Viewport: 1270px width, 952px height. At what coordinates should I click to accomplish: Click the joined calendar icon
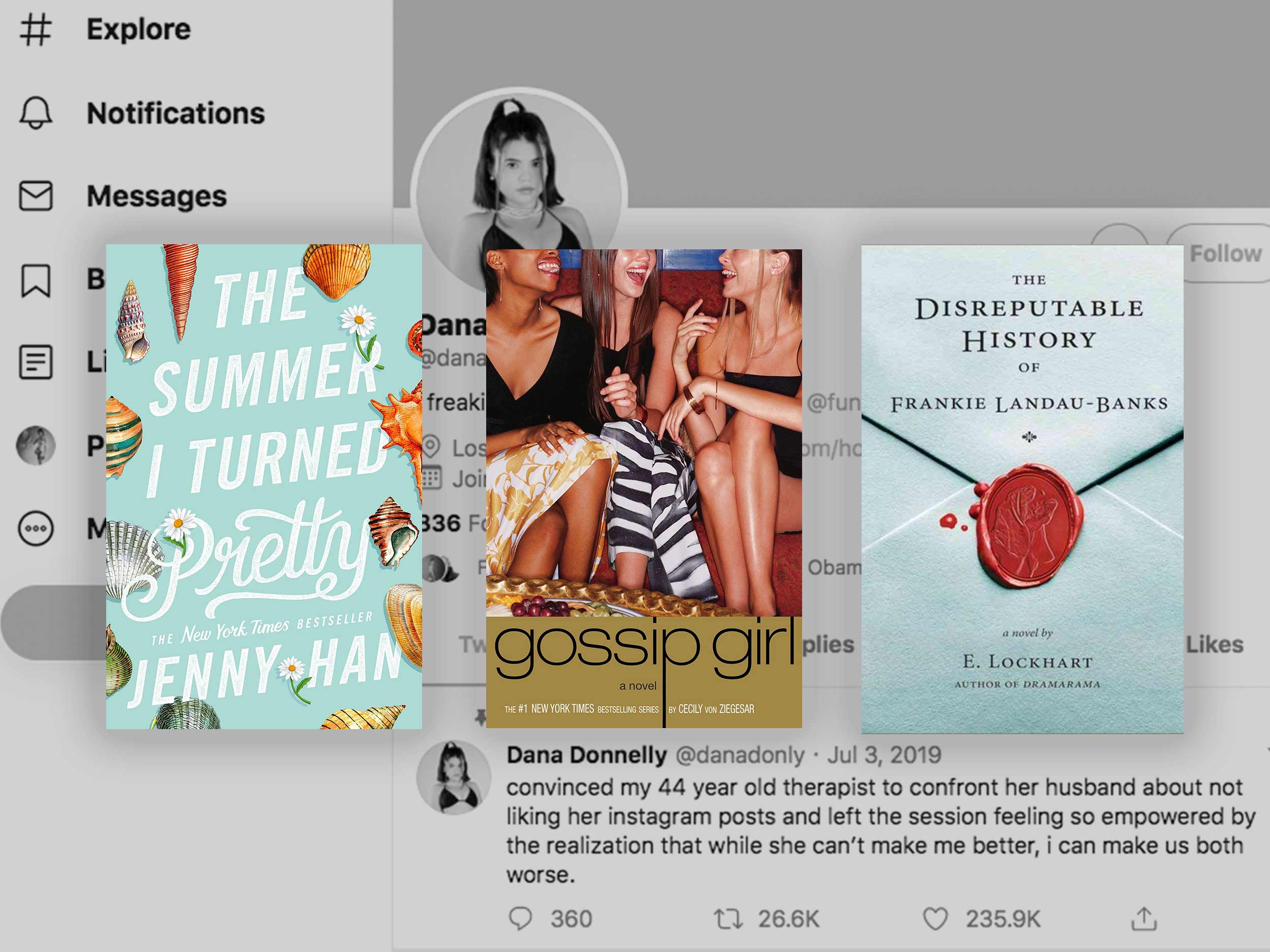(x=431, y=477)
